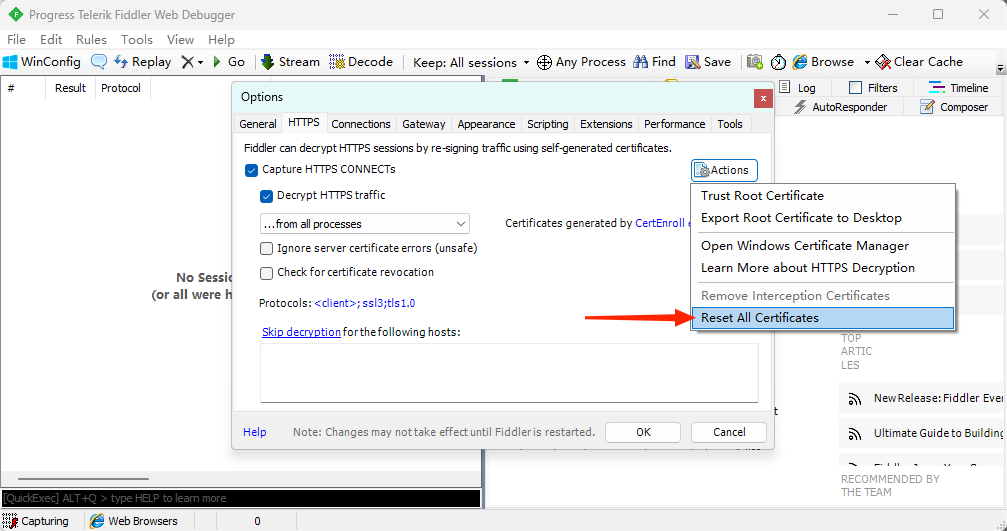Switch to the Connections tab
1007x531 pixels.
tap(361, 124)
